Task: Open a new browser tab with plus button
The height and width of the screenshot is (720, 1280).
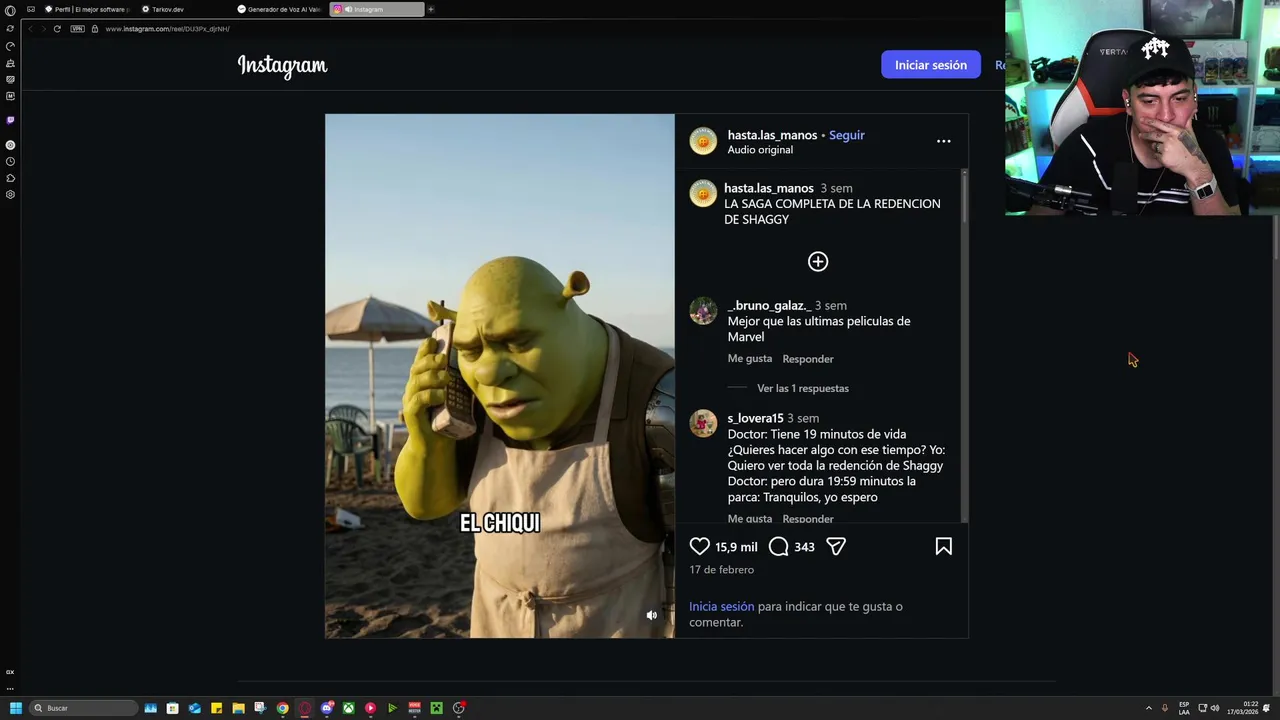Action: [431, 9]
